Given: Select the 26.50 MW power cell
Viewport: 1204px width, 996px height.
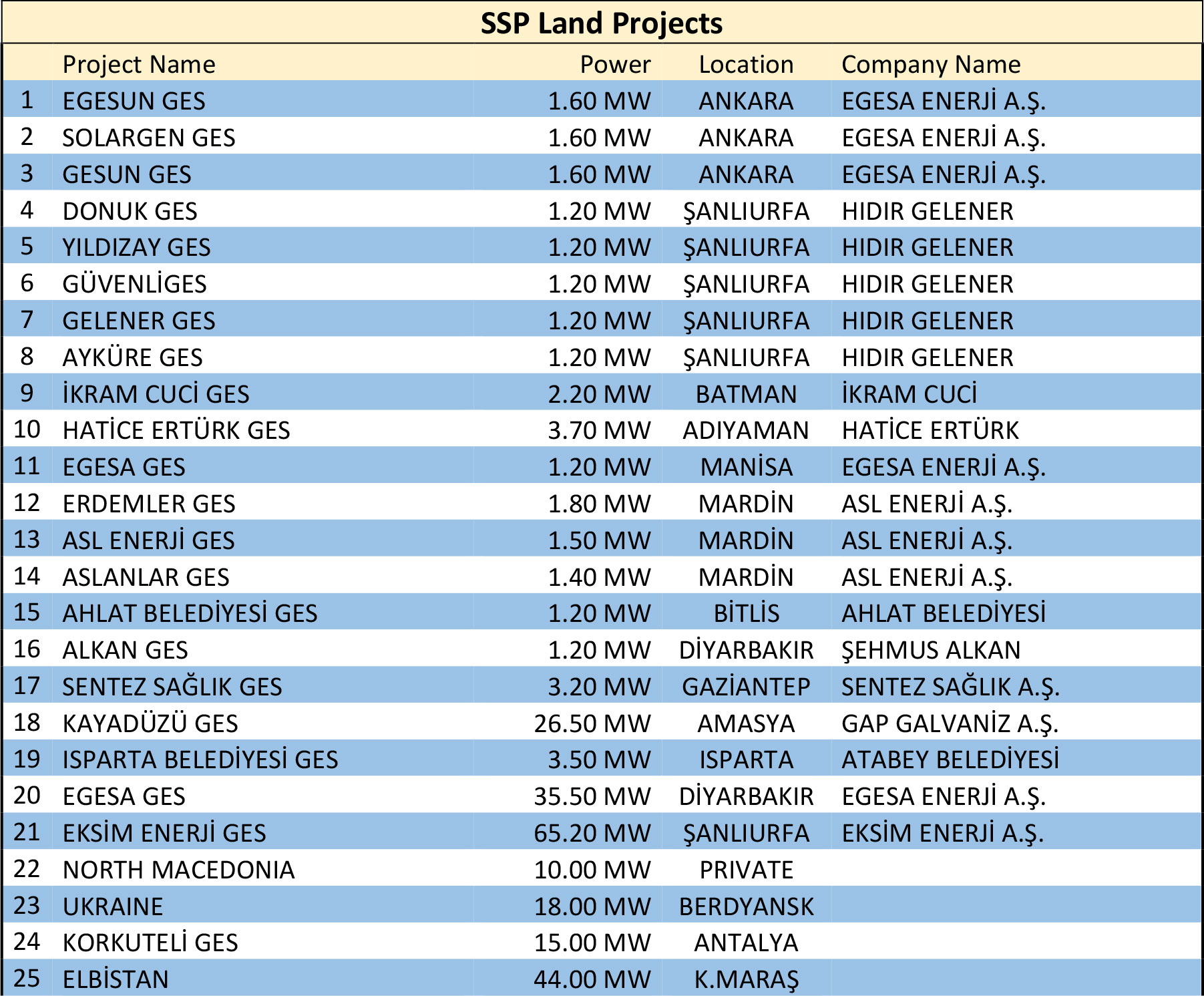Looking at the screenshot, I should coord(592,723).
